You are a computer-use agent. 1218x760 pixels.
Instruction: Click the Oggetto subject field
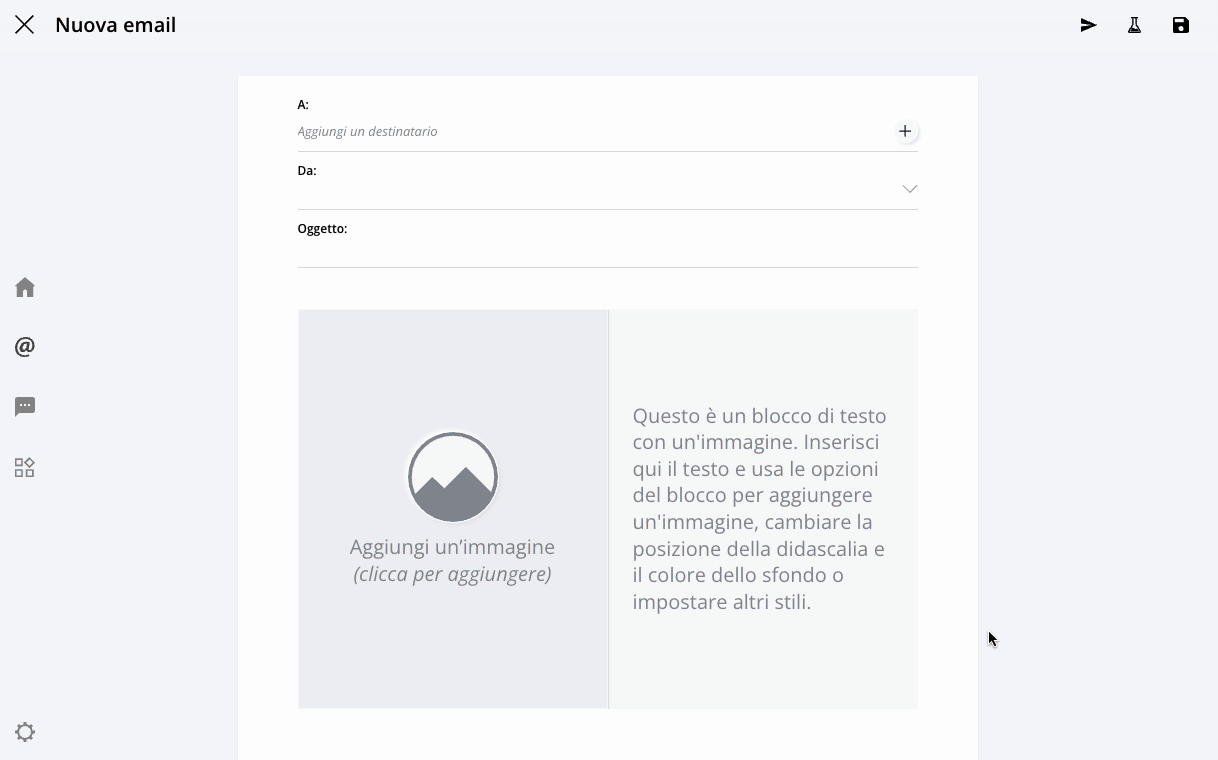(x=607, y=252)
